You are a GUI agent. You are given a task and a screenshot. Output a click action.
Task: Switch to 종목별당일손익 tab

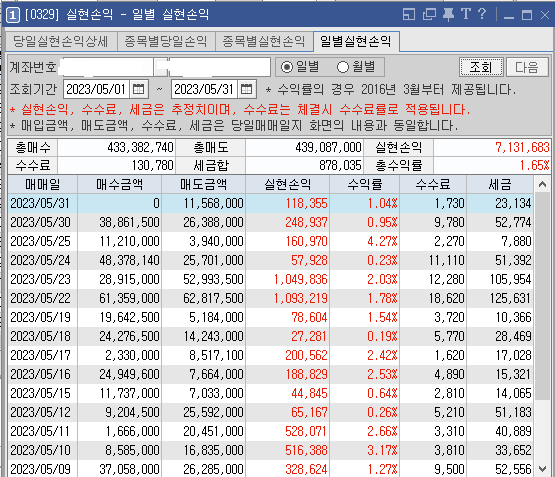[166, 41]
